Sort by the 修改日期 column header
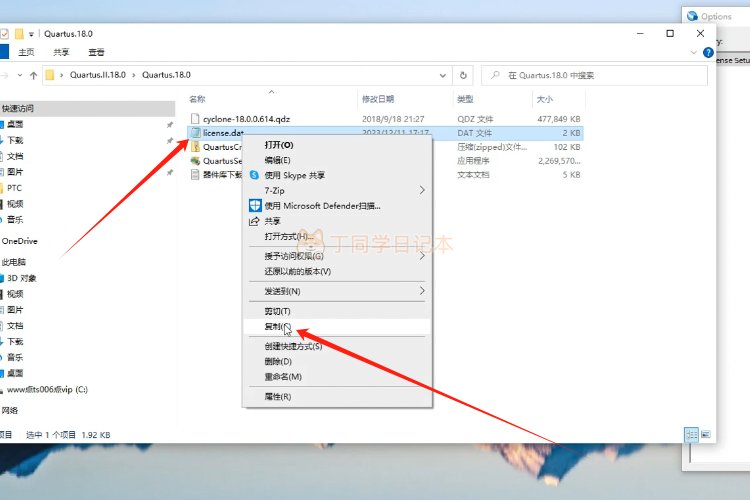The image size is (750, 500). coord(378,99)
